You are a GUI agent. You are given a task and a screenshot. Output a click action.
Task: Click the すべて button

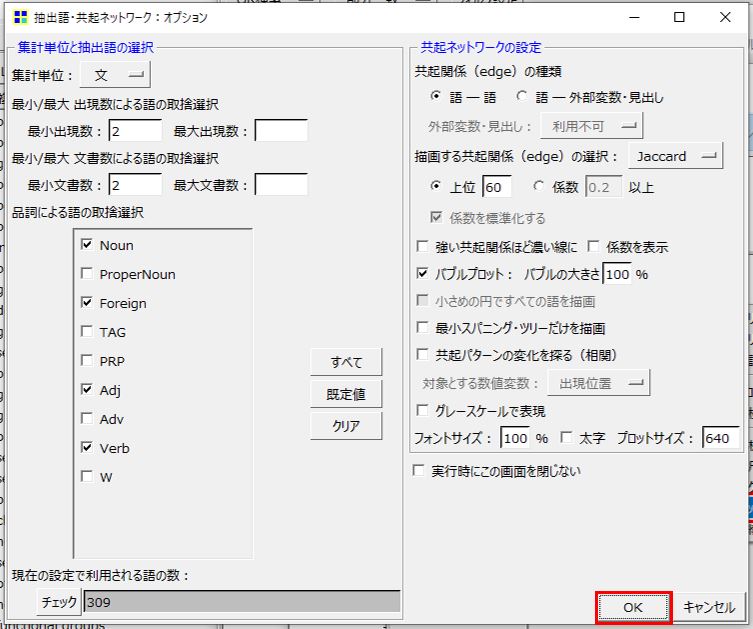[x=346, y=362]
